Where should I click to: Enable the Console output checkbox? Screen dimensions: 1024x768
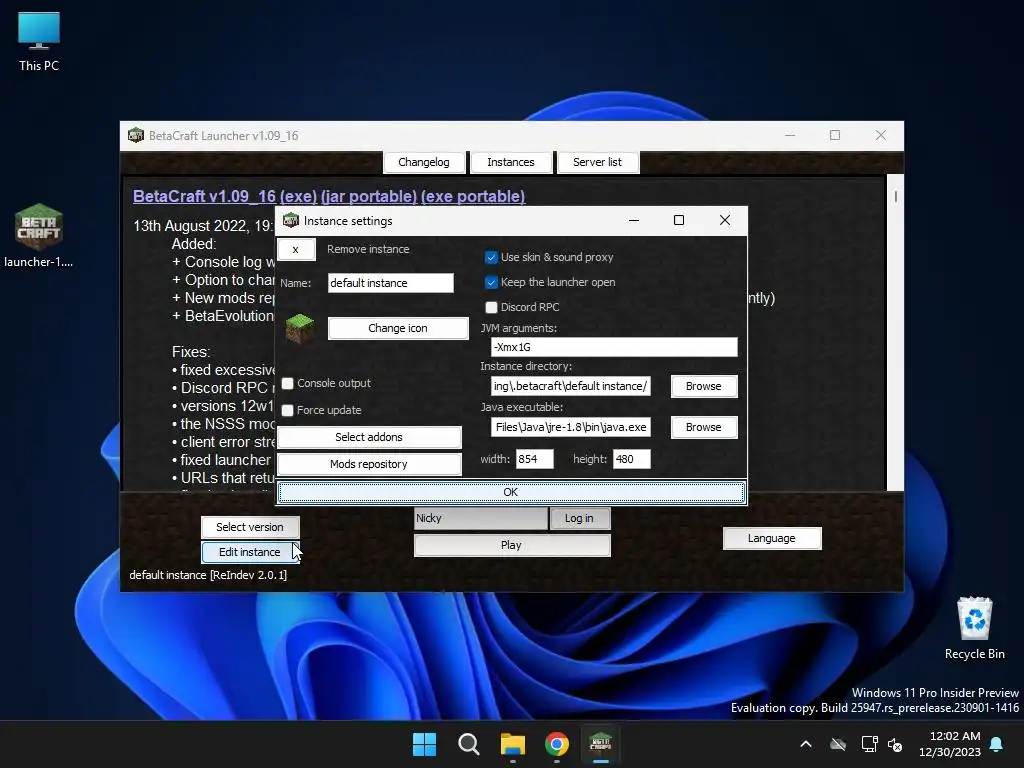tap(287, 383)
